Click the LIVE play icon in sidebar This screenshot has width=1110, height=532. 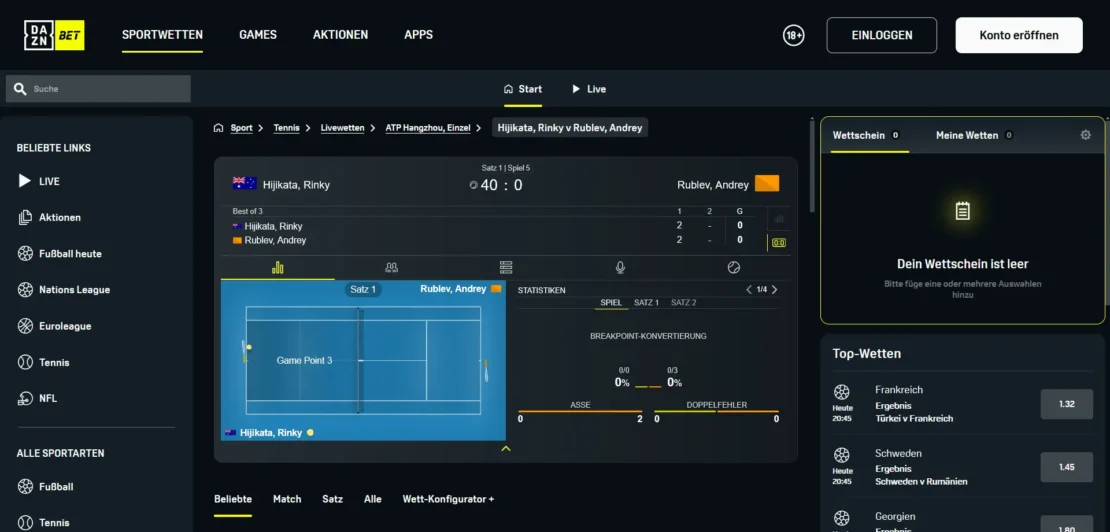25,181
